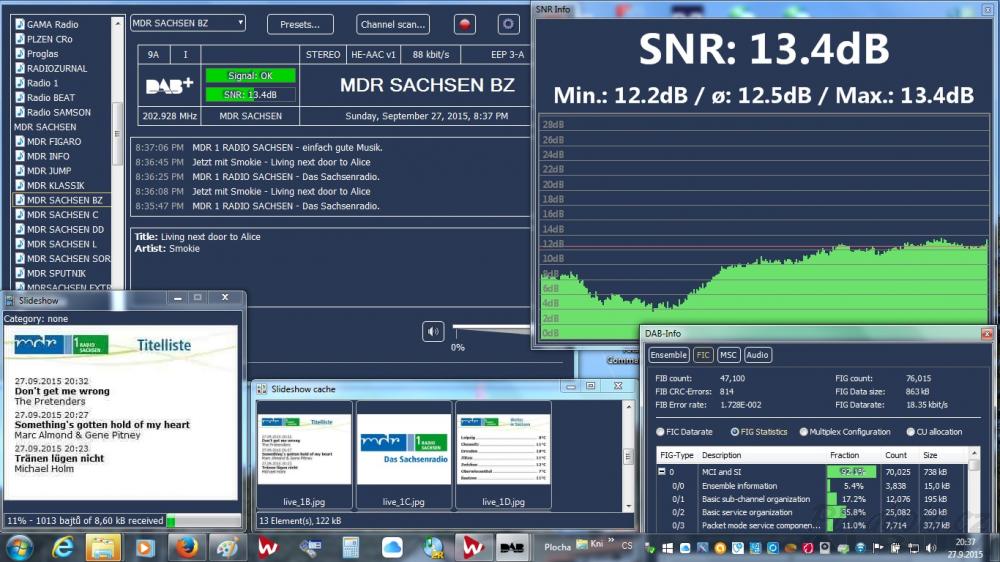Click the SNR 13.4dB indicator bar
The width and height of the screenshot is (1000, 562).
250,95
